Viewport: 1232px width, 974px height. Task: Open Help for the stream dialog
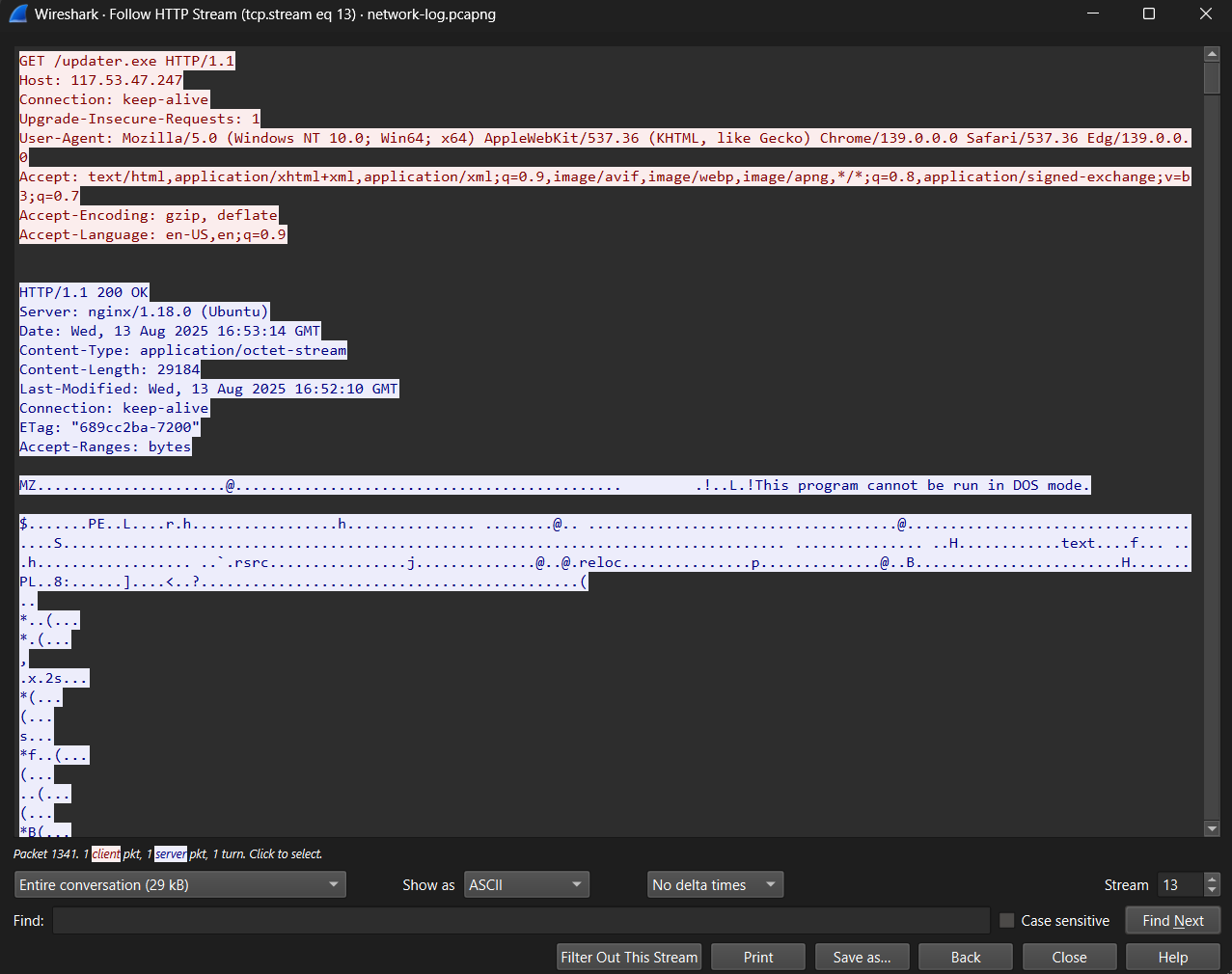pos(1172,957)
